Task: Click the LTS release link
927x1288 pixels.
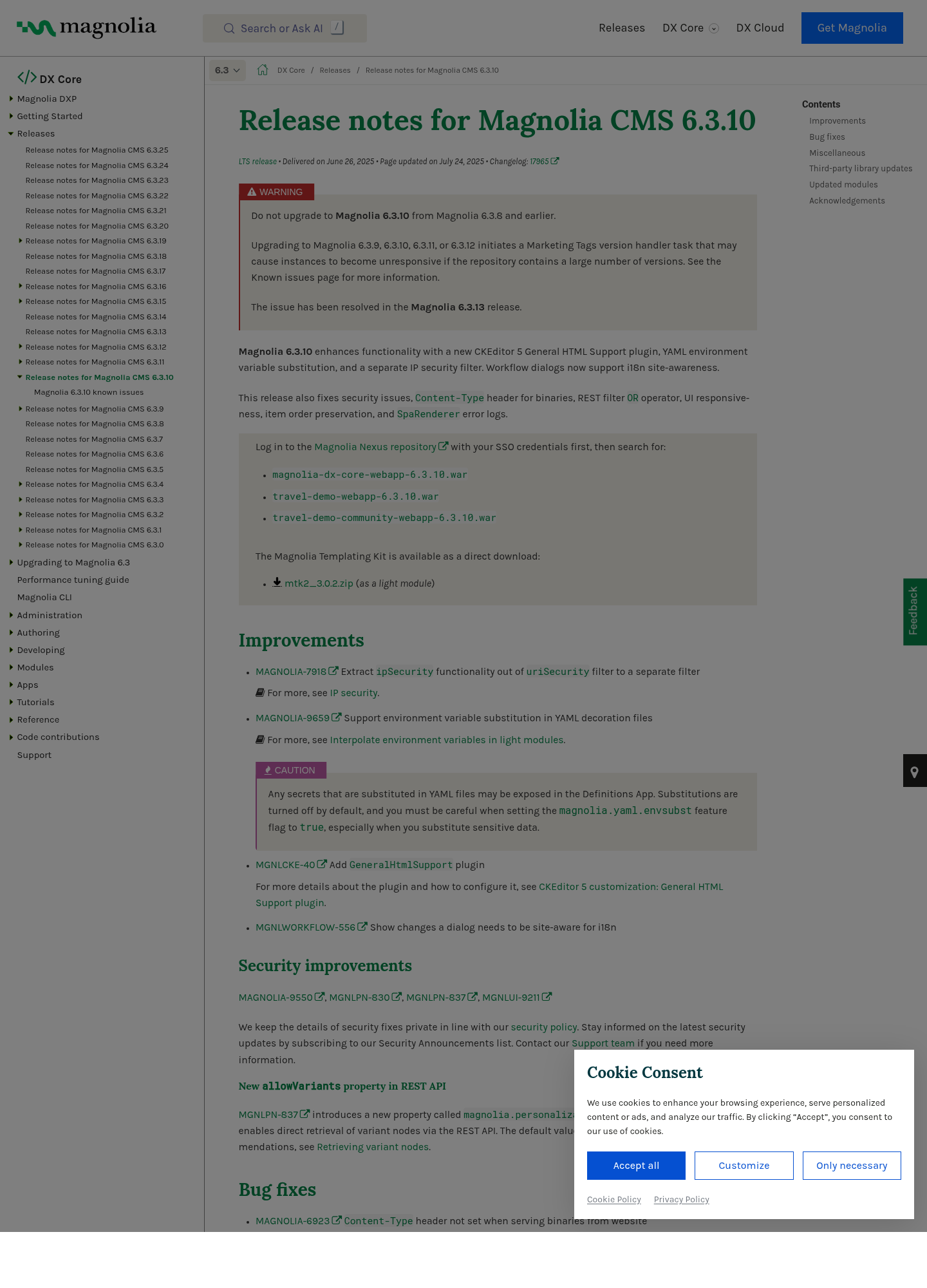Action: click(x=257, y=162)
